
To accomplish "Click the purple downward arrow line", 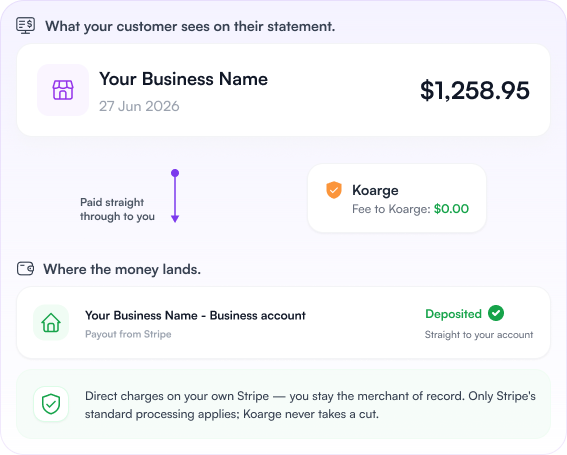I will tap(175, 196).
